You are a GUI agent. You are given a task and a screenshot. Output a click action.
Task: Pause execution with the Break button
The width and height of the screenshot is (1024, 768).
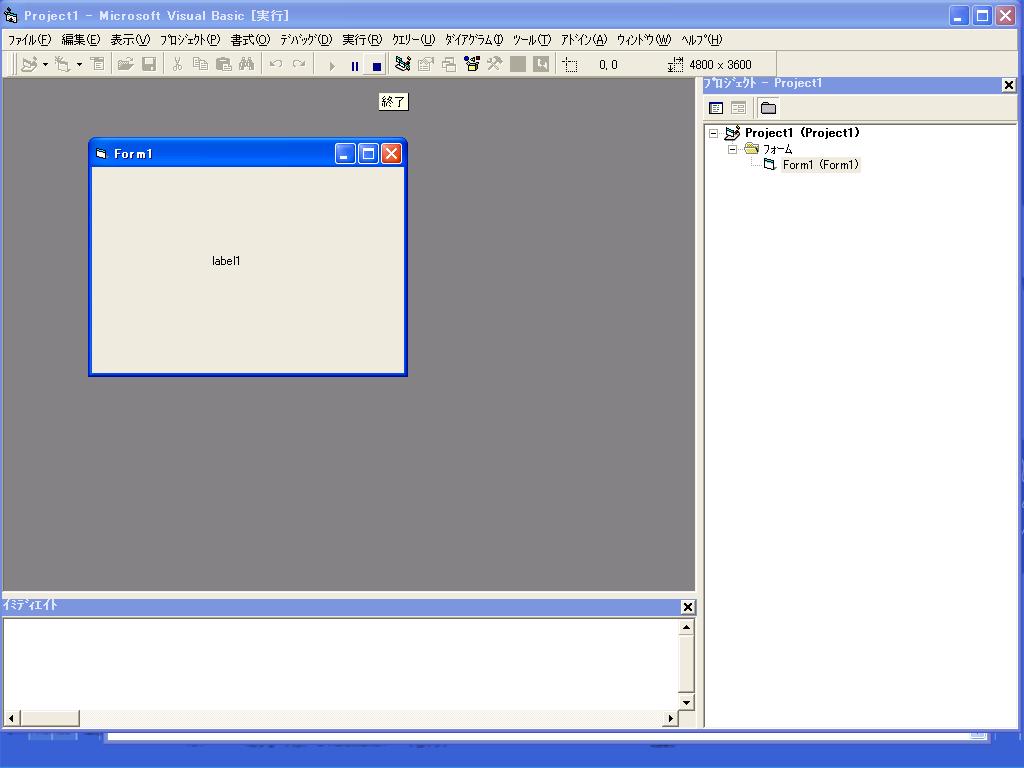355,65
